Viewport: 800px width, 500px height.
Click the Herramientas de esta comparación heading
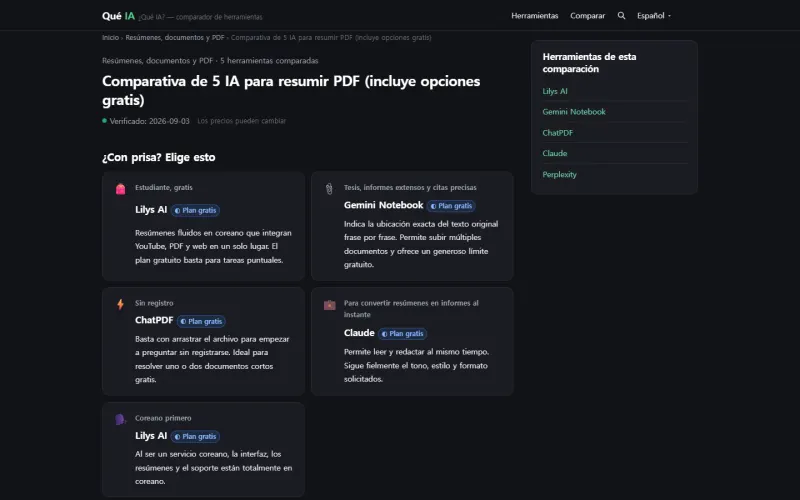point(589,63)
